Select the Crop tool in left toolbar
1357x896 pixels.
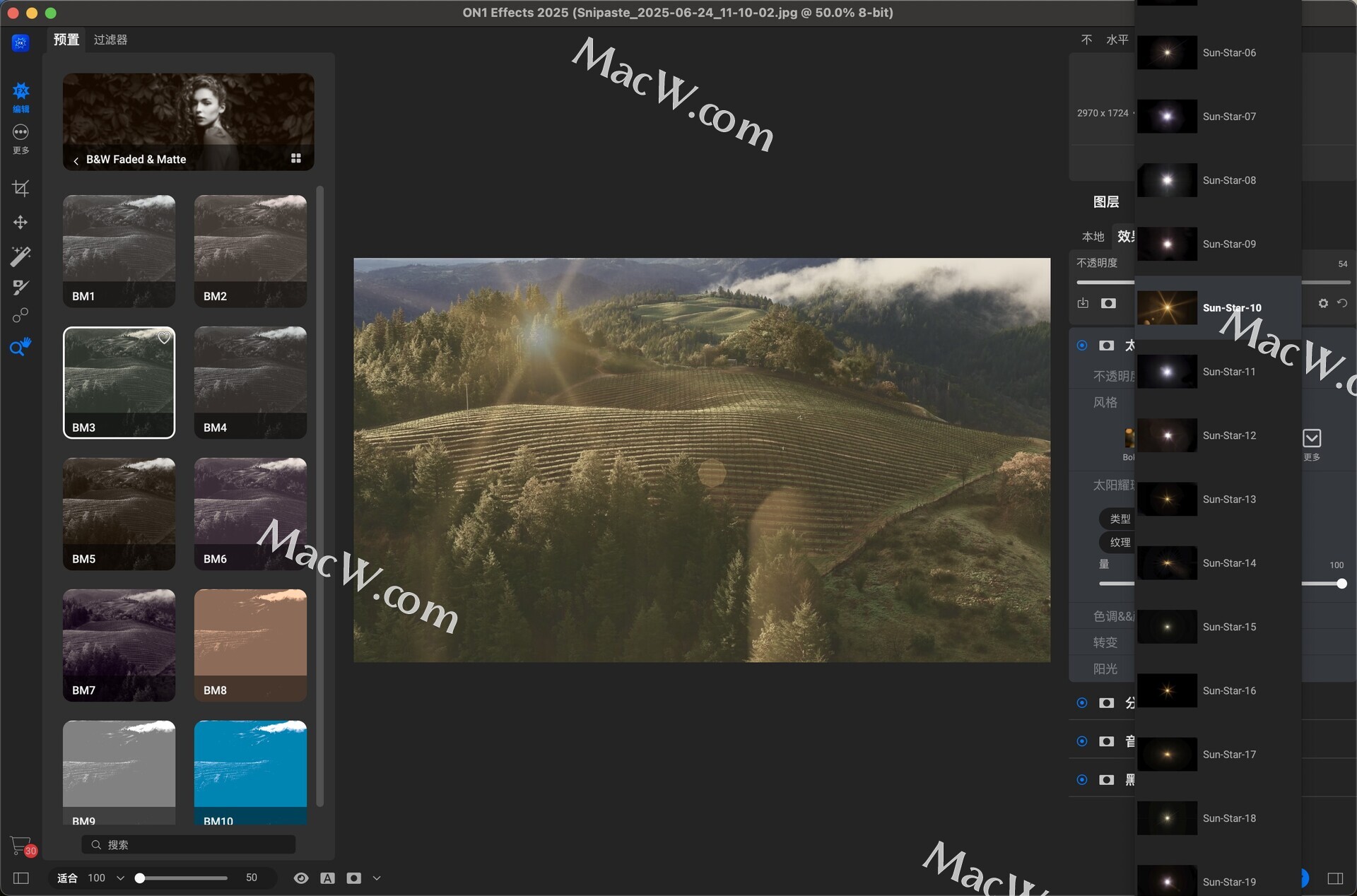[20, 188]
